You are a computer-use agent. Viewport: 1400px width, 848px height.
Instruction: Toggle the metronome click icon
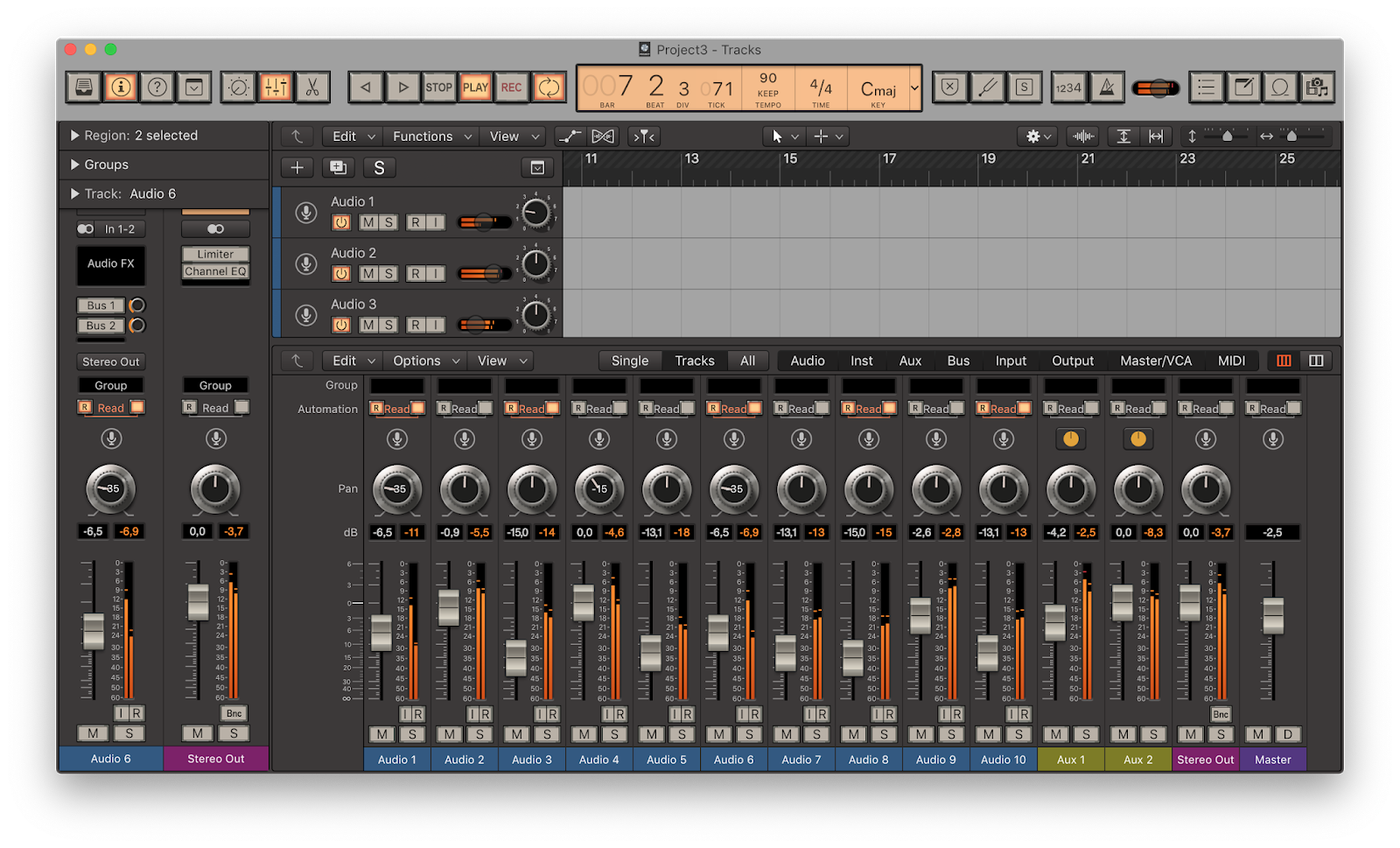(x=1105, y=87)
